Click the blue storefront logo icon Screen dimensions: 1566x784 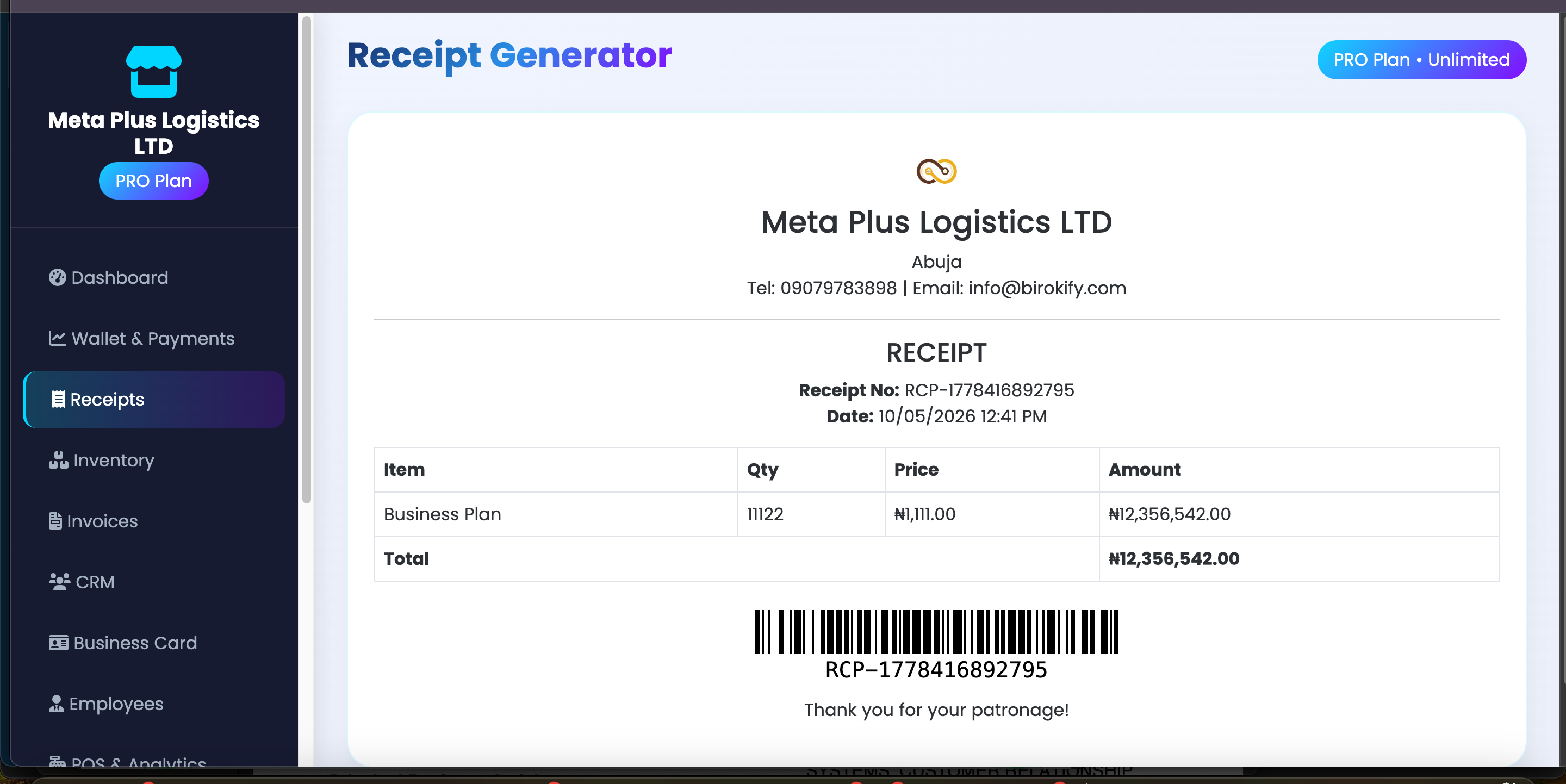tap(154, 72)
